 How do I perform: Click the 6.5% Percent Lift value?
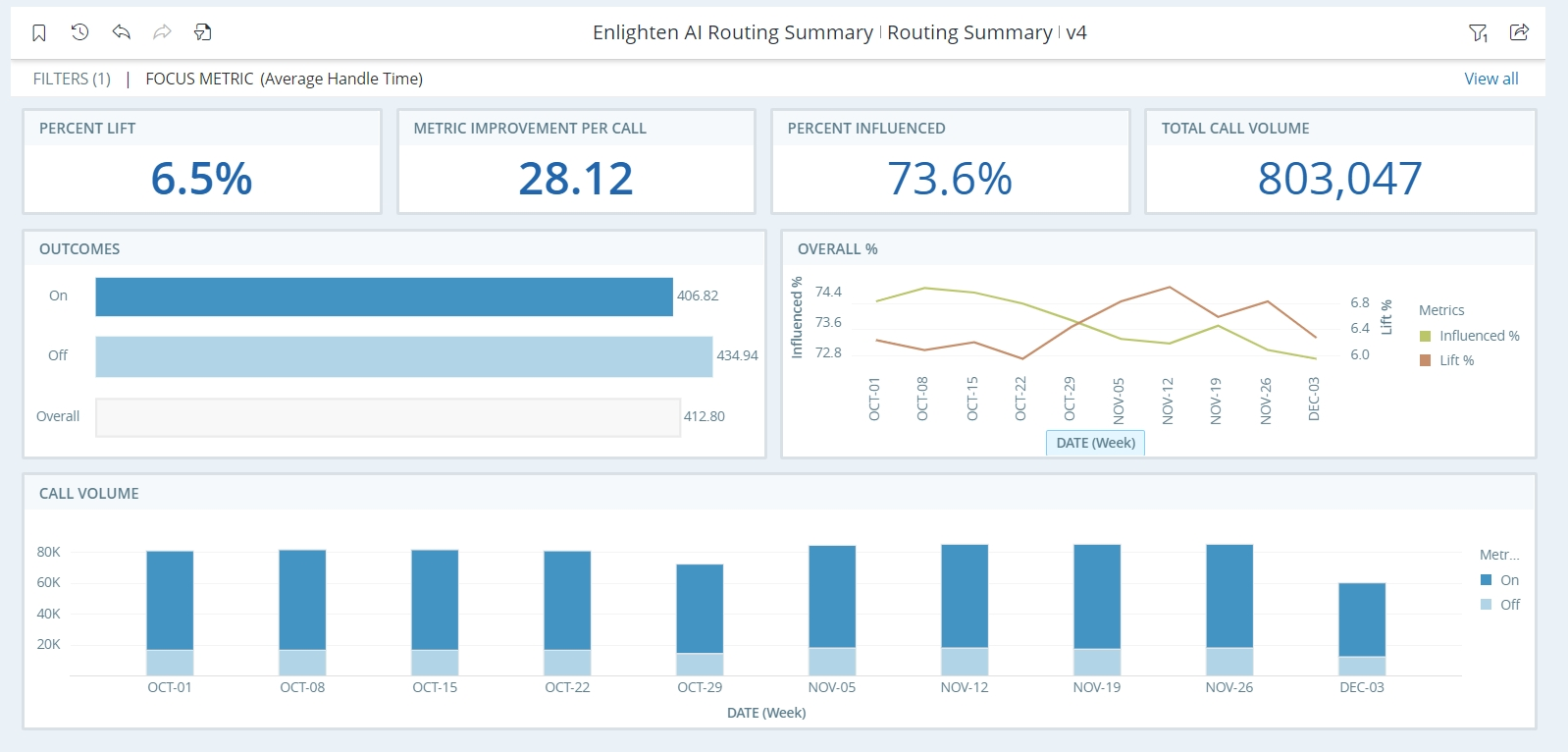[201, 179]
